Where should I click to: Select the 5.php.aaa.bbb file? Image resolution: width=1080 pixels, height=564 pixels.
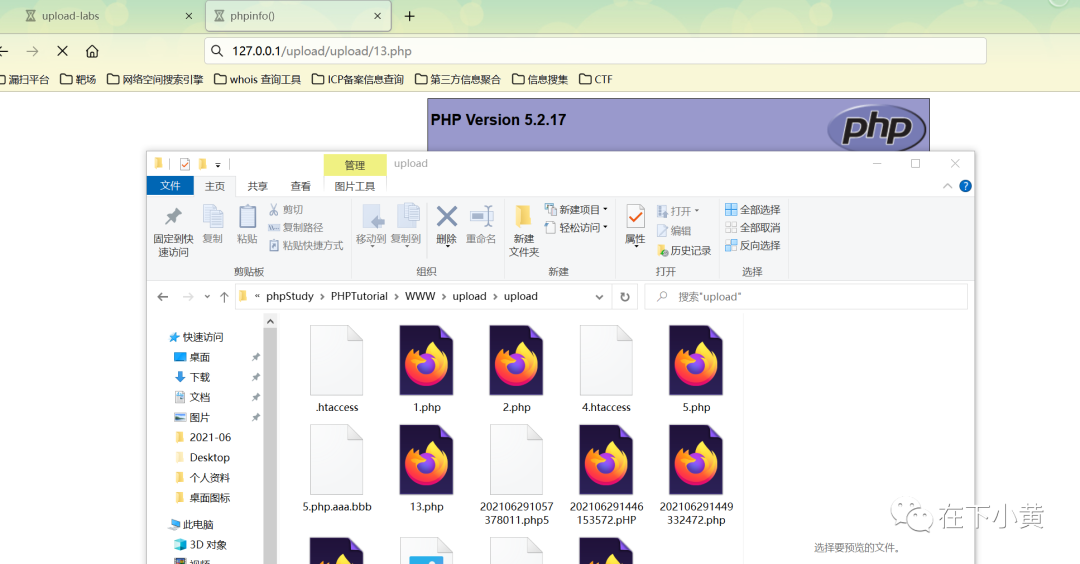pos(337,468)
